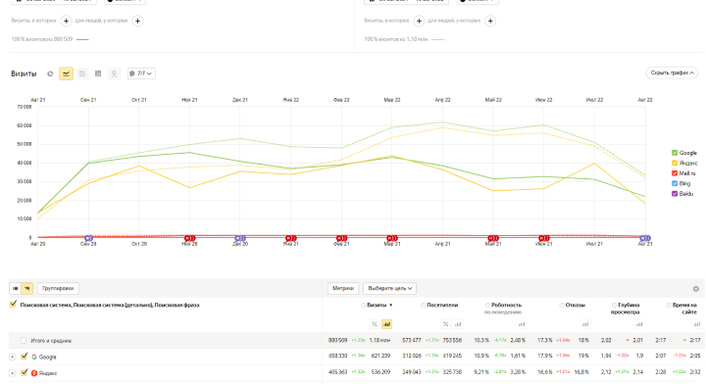Open Метрики selection
Image resolution: width=706 pixels, height=384 pixels.
[343, 288]
